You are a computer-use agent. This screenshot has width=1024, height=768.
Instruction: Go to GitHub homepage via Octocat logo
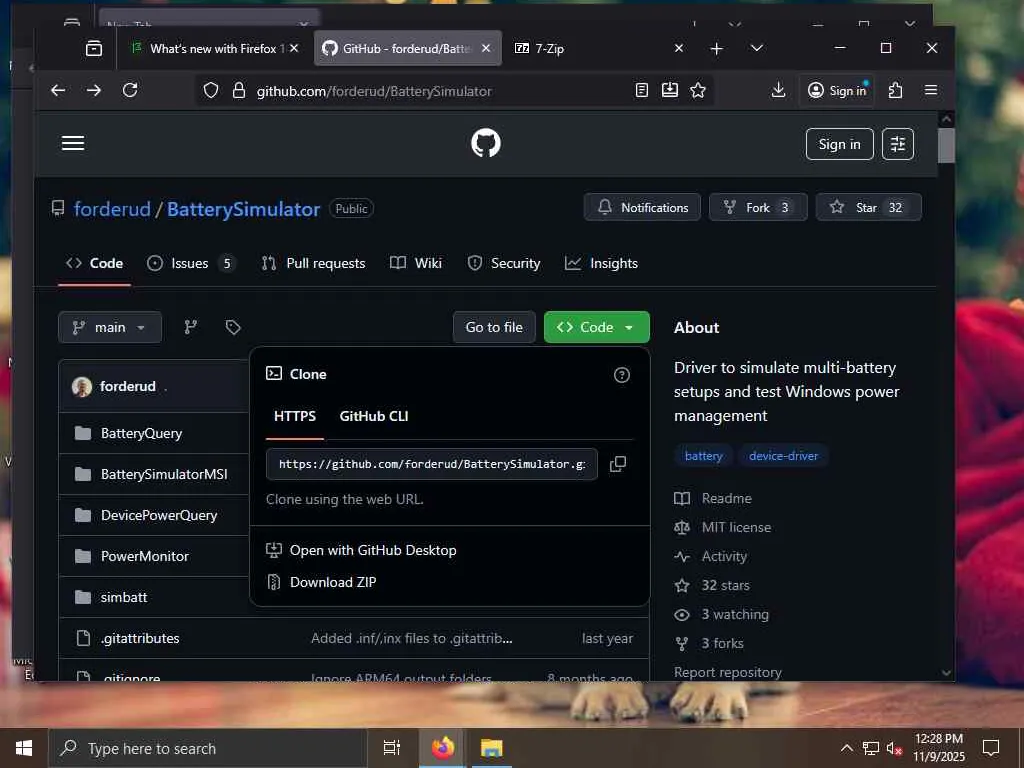click(486, 143)
